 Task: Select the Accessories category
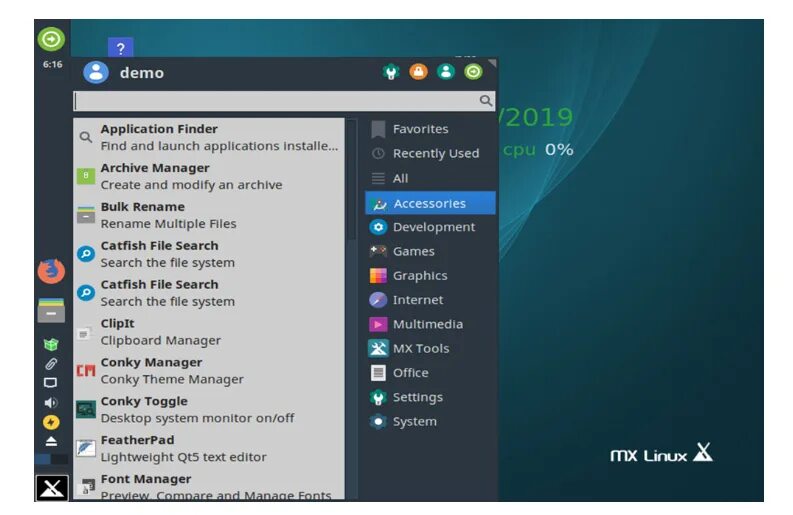tap(430, 203)
